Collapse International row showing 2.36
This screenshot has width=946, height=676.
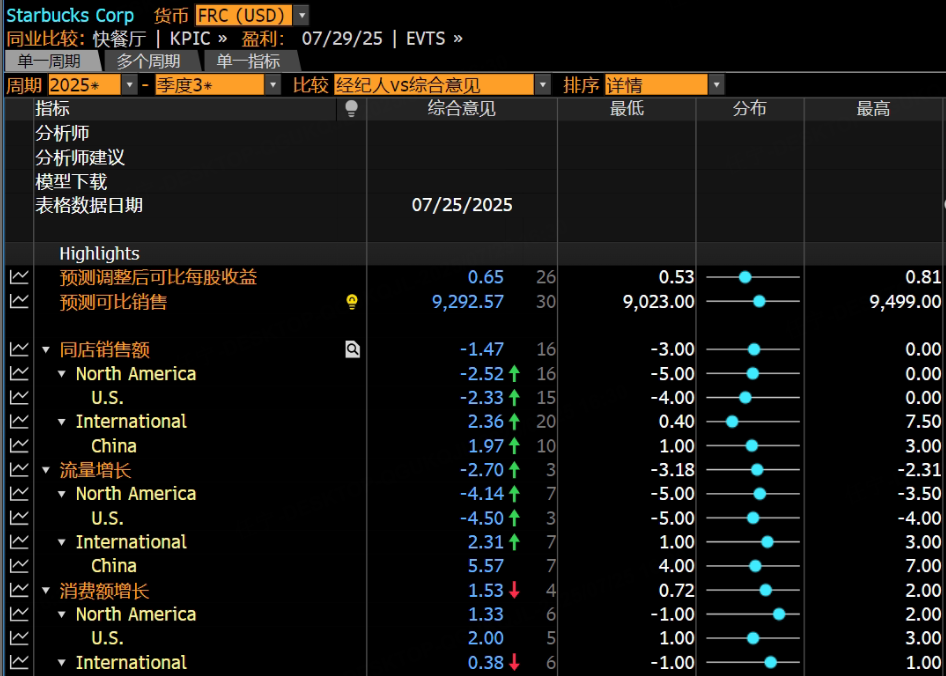(x=62, y=422)
